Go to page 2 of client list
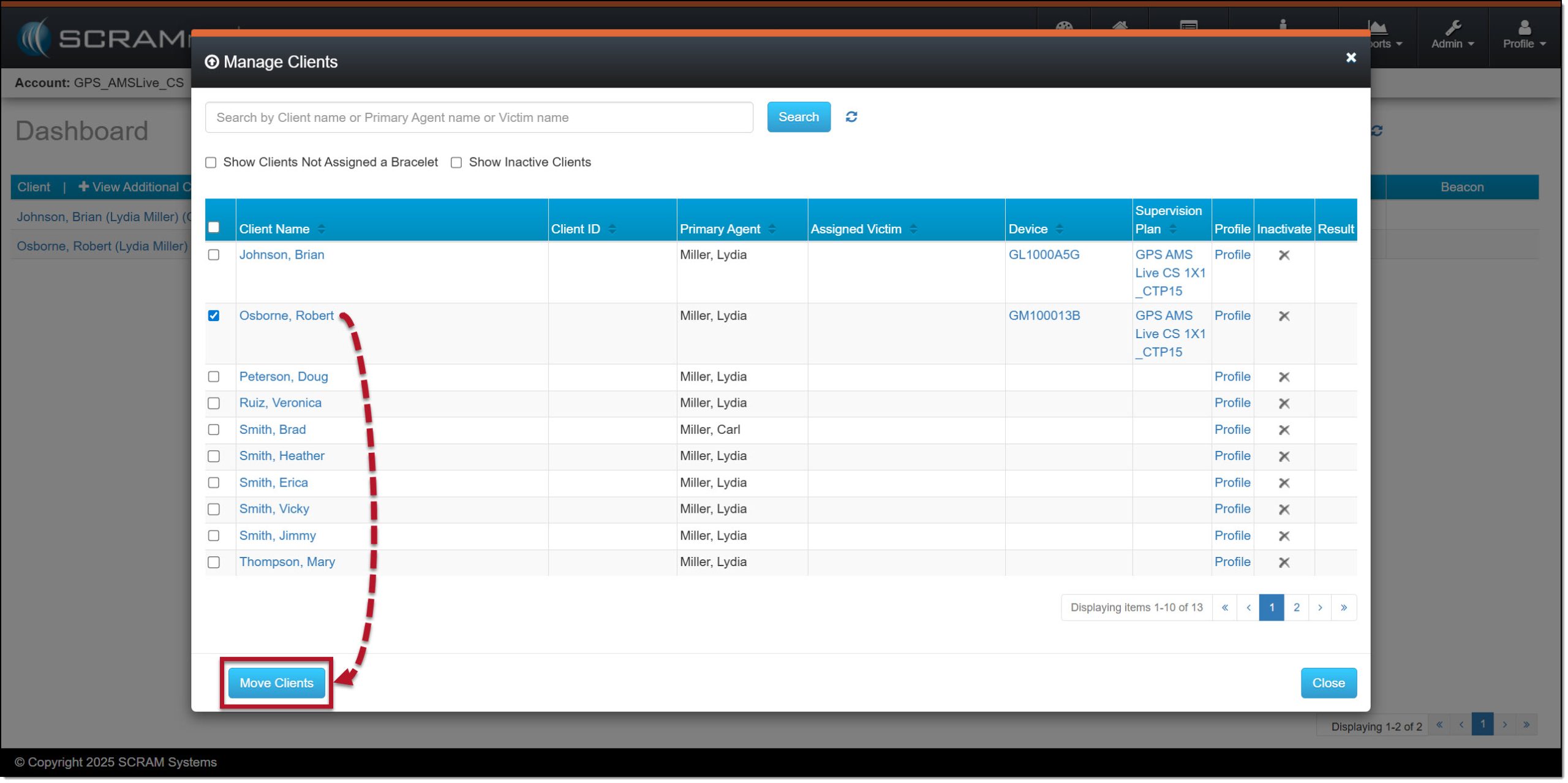 [x=1295, y=607]
